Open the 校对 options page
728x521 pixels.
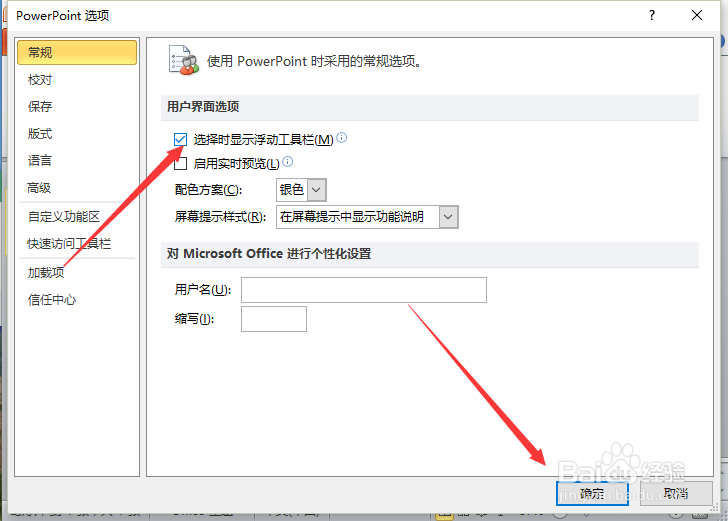pyautogui.click(x=40, y=80)
